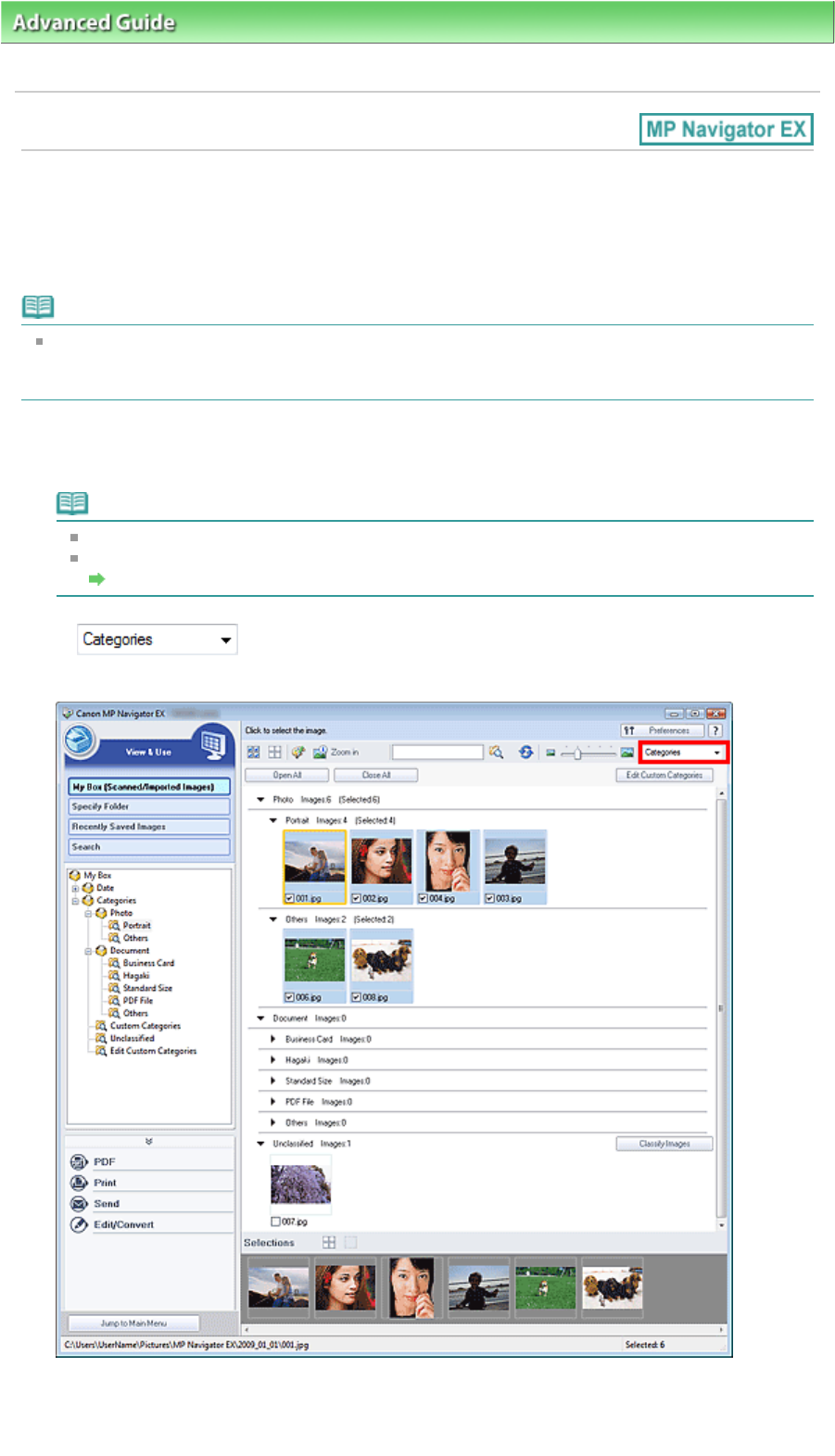This screenshot has width=835, height=1456.
Task: Uncheck the 004.jpg checkbox
Action: 424,898
